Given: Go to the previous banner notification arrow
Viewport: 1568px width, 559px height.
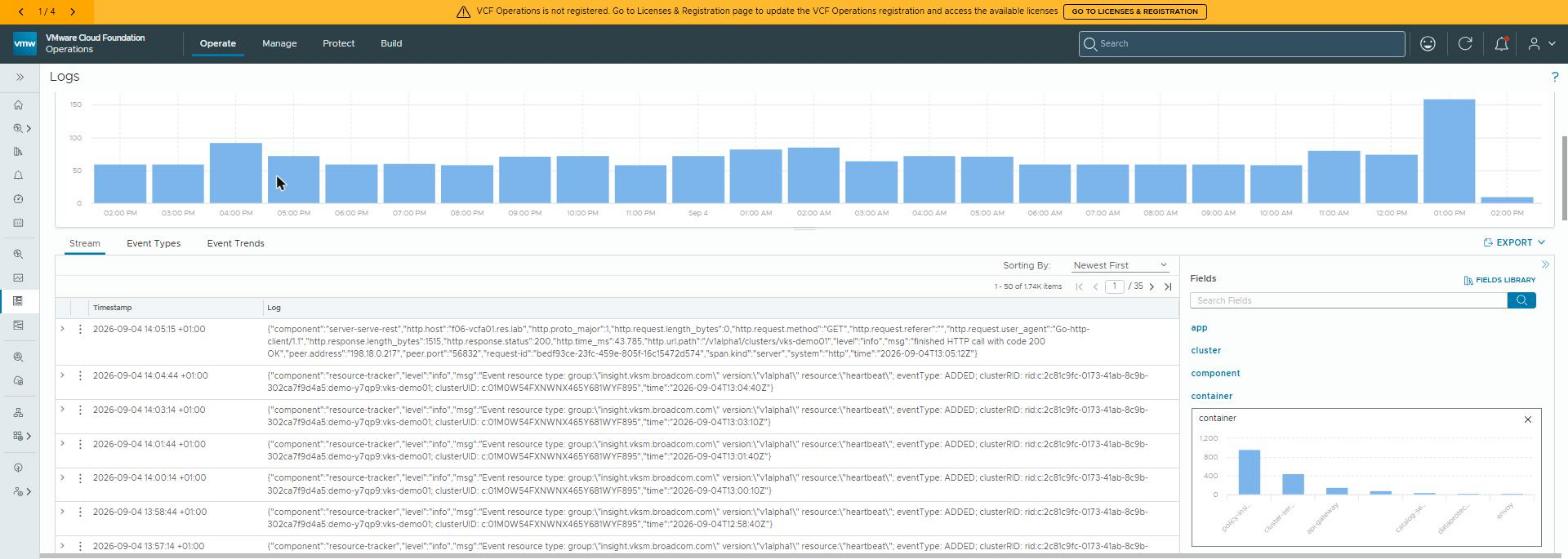Looking at the screenshot, I should click(x=21, y=12).
